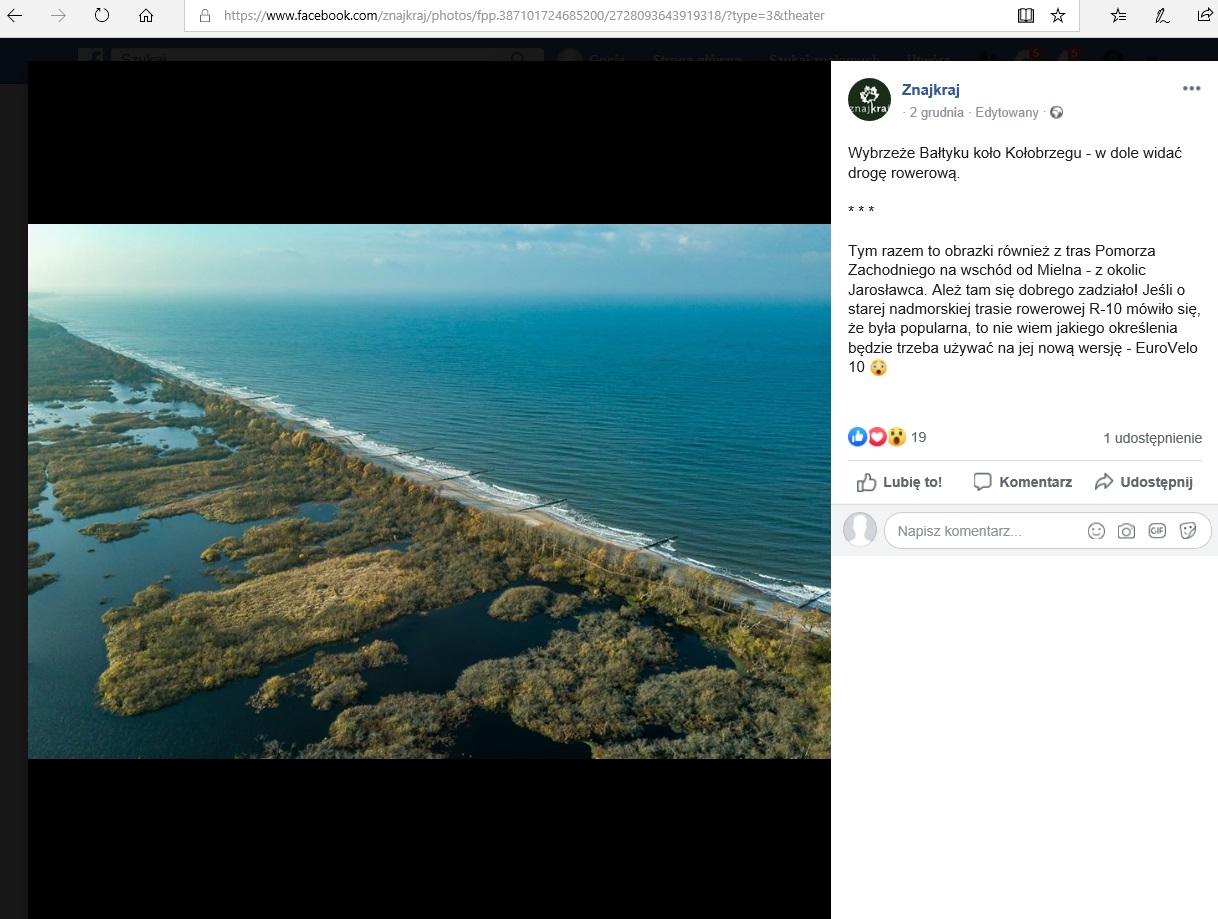Open reading view book icon

coord(1025,16)
